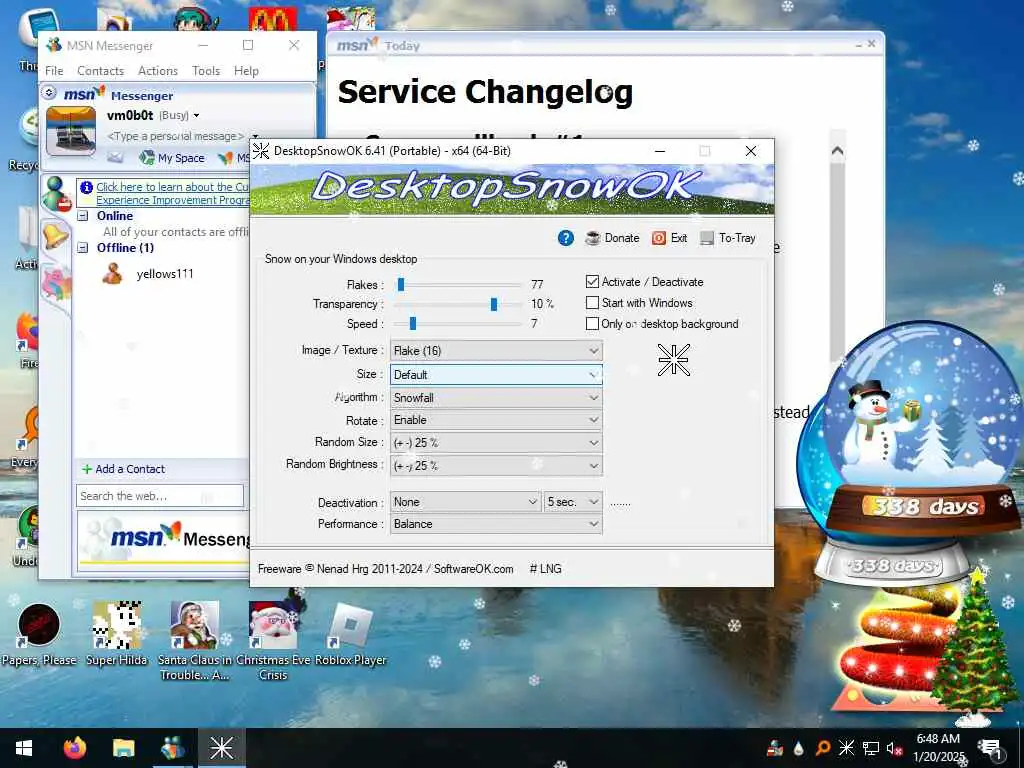Open the Random Size dropdown
Image resolution: width=1024 pixels, height=768 pixels.
(496, 443)
